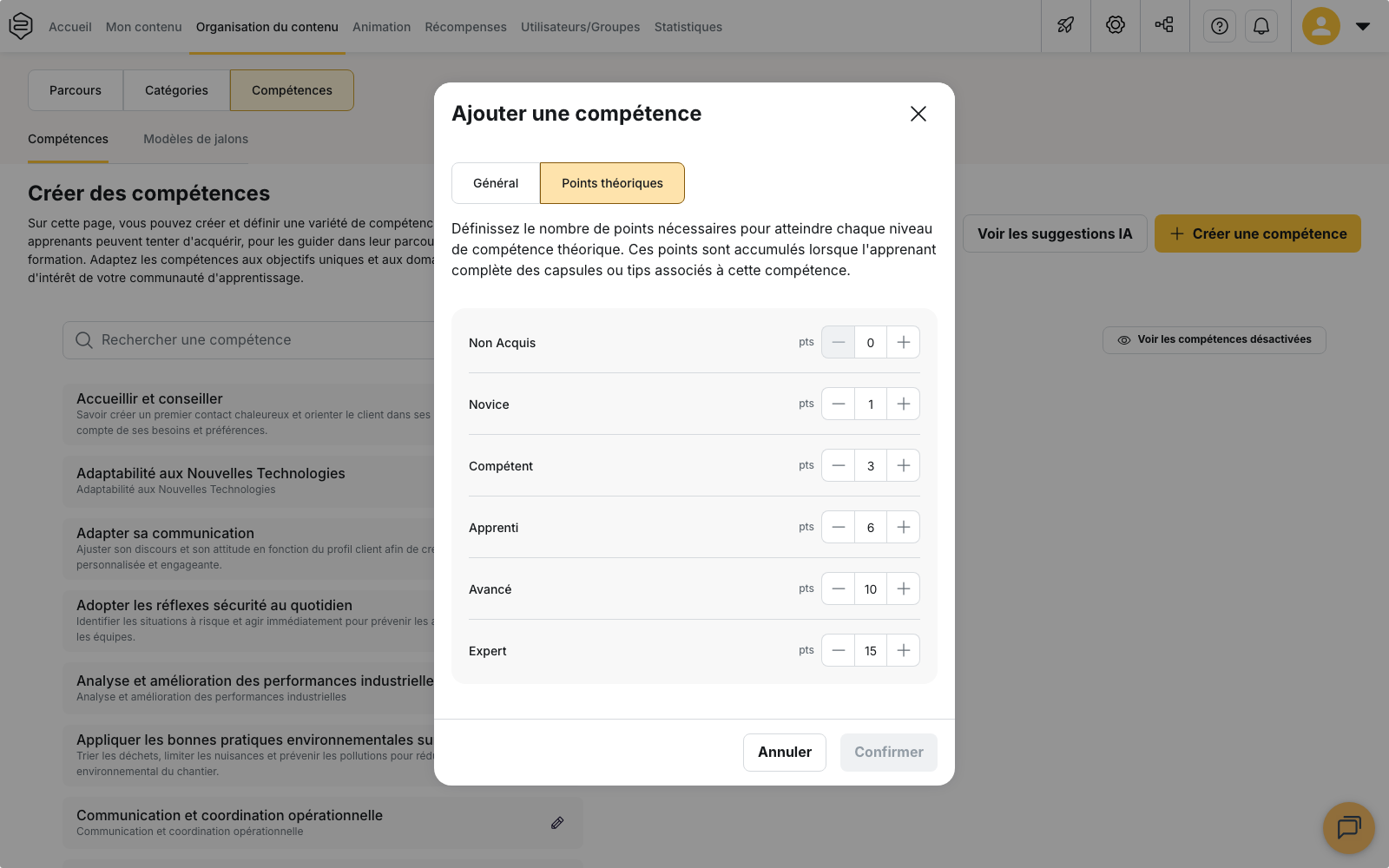Decrease Avancé points
Screen dimensions: 1389x868
pyautogui.click(x=838, y=589)
